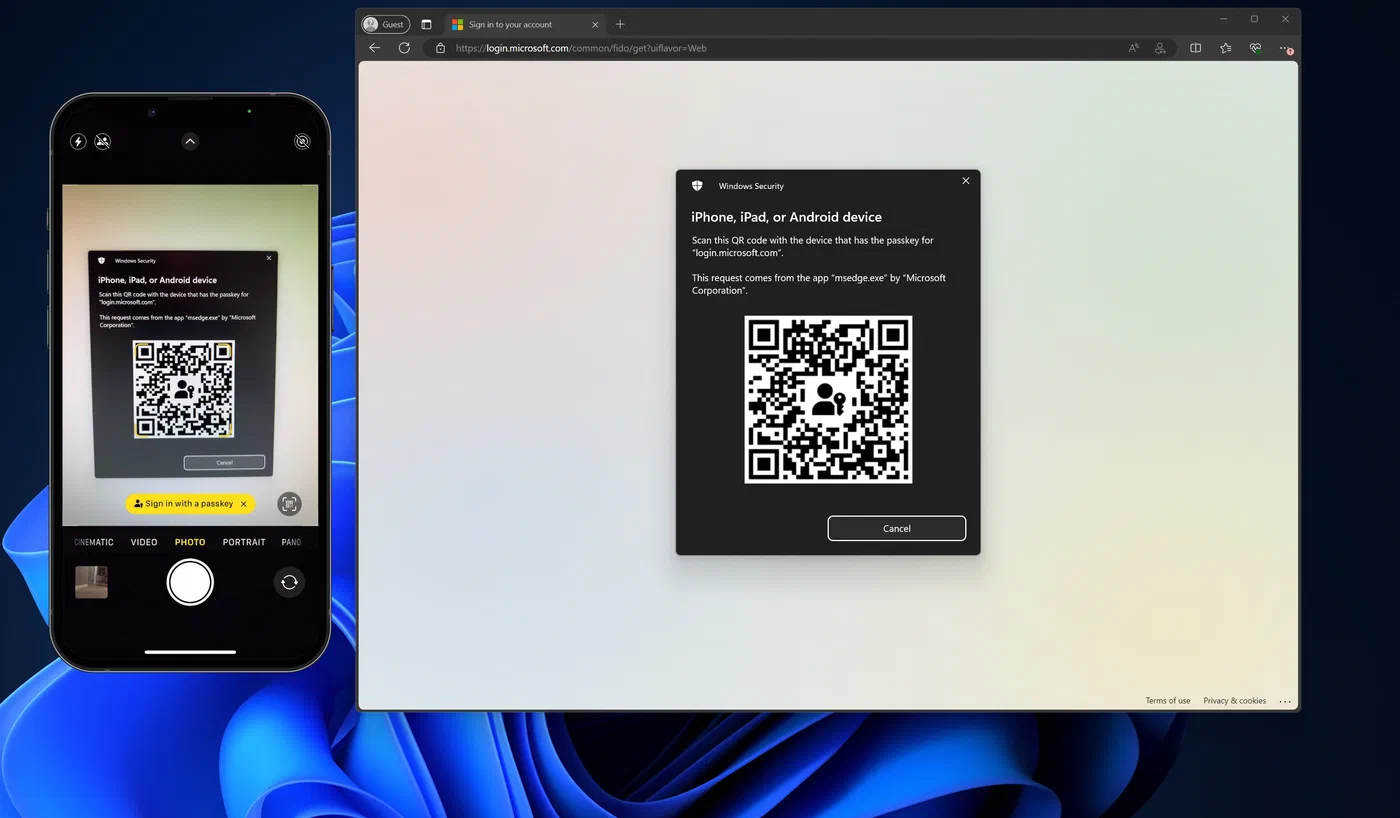Image resolution: width=1400 pixels, height=818 pixels.
Task: Open Edge tab actions menu icon
Action: click(426, 24)
